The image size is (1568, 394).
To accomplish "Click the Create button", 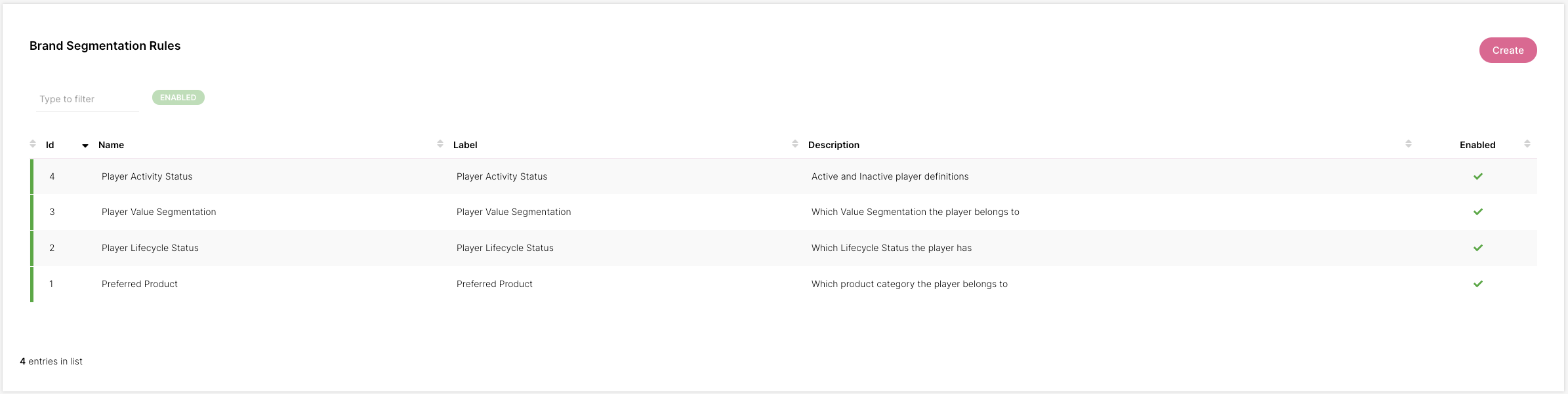I will tap(1508, 50).
